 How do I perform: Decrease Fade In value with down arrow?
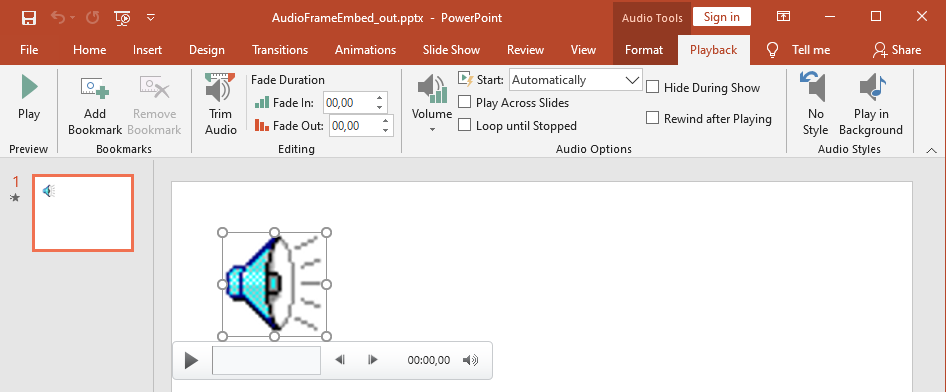(379, 108)
